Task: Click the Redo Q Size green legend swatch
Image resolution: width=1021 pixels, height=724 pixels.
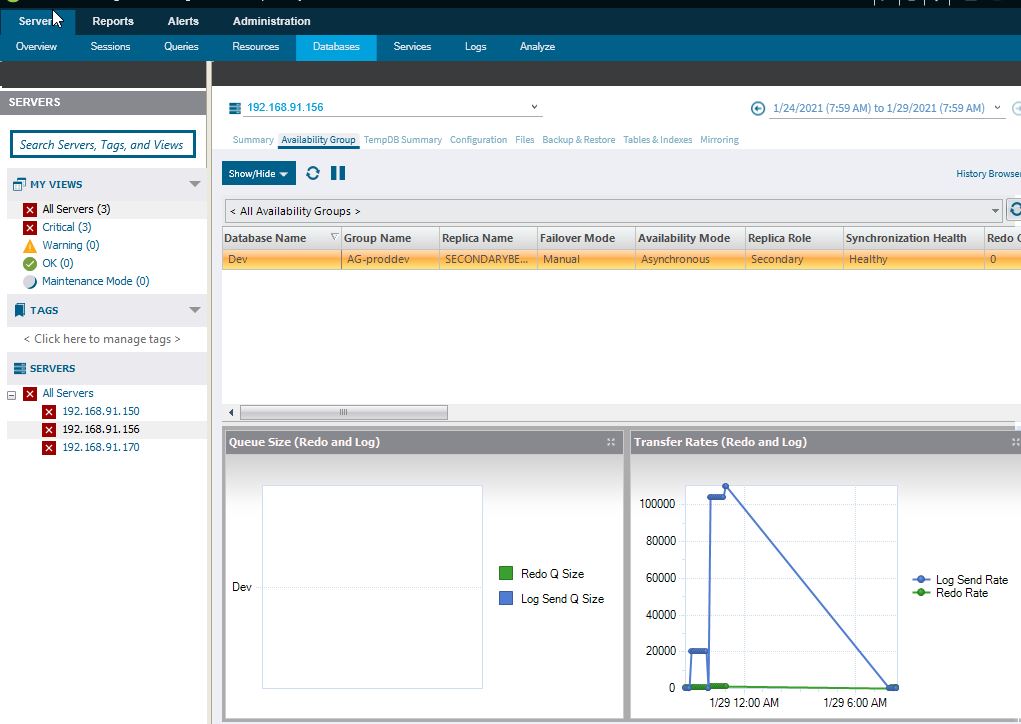Action: click(506, 573)
